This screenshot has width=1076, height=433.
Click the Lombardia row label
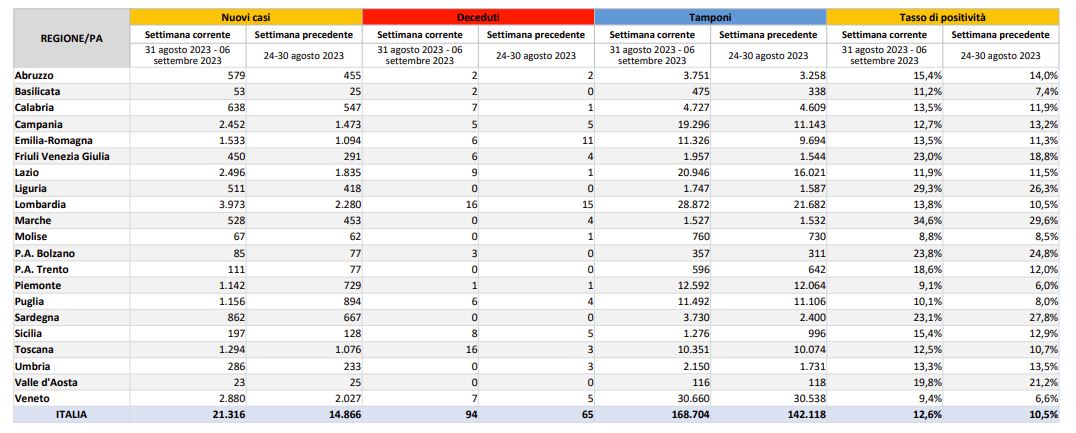coord(40,204)
